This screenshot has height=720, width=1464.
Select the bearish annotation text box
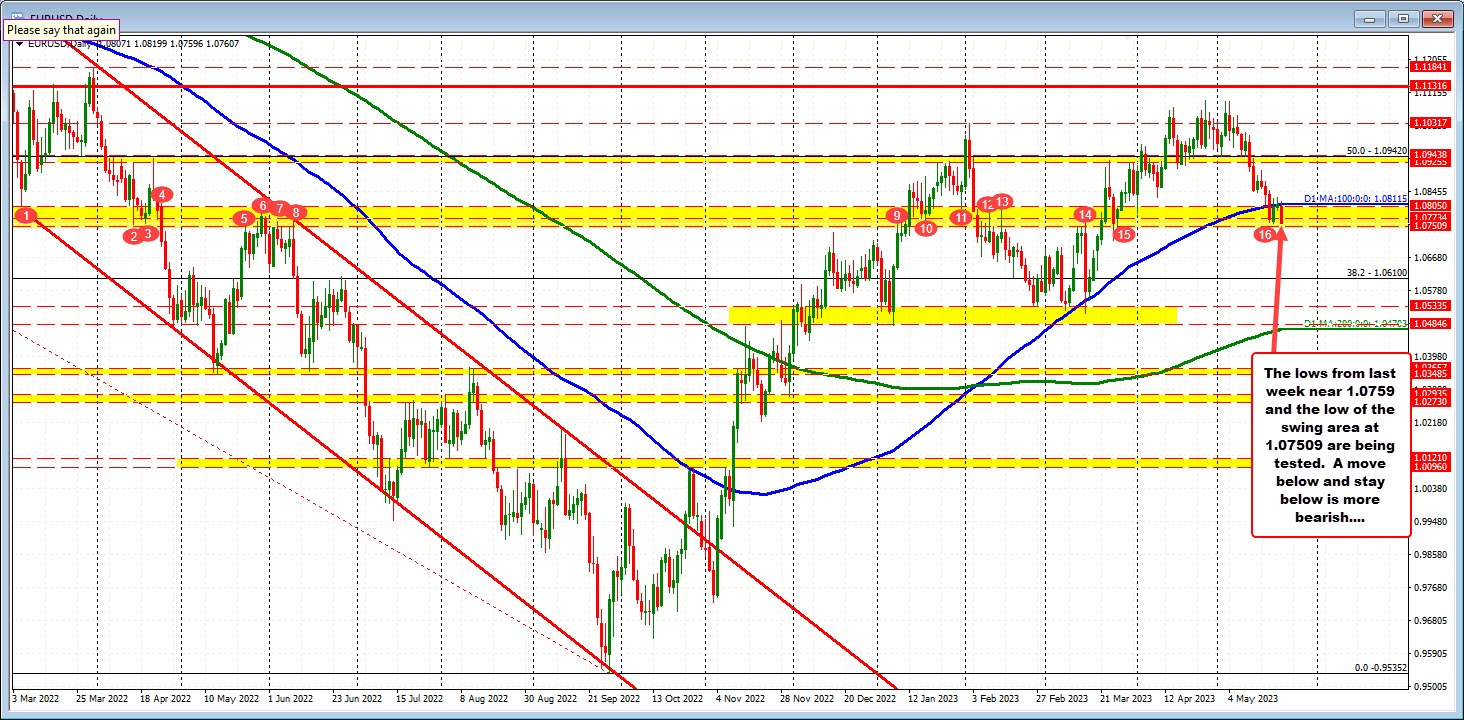tap(1330, 445)
